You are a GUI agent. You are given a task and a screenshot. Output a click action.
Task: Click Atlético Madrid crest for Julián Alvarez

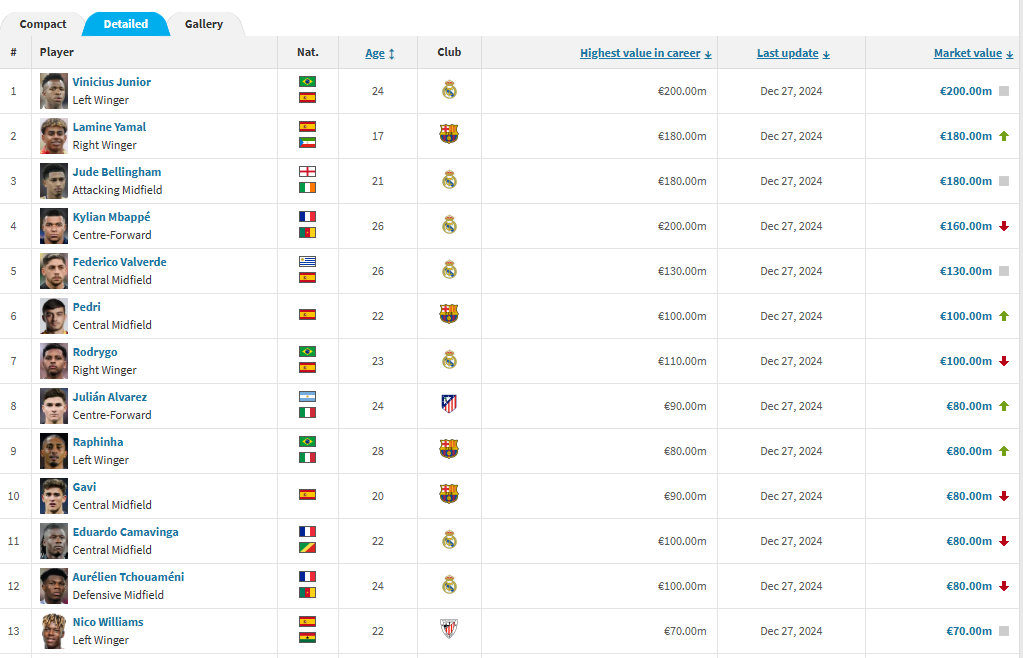coord(449,405)
